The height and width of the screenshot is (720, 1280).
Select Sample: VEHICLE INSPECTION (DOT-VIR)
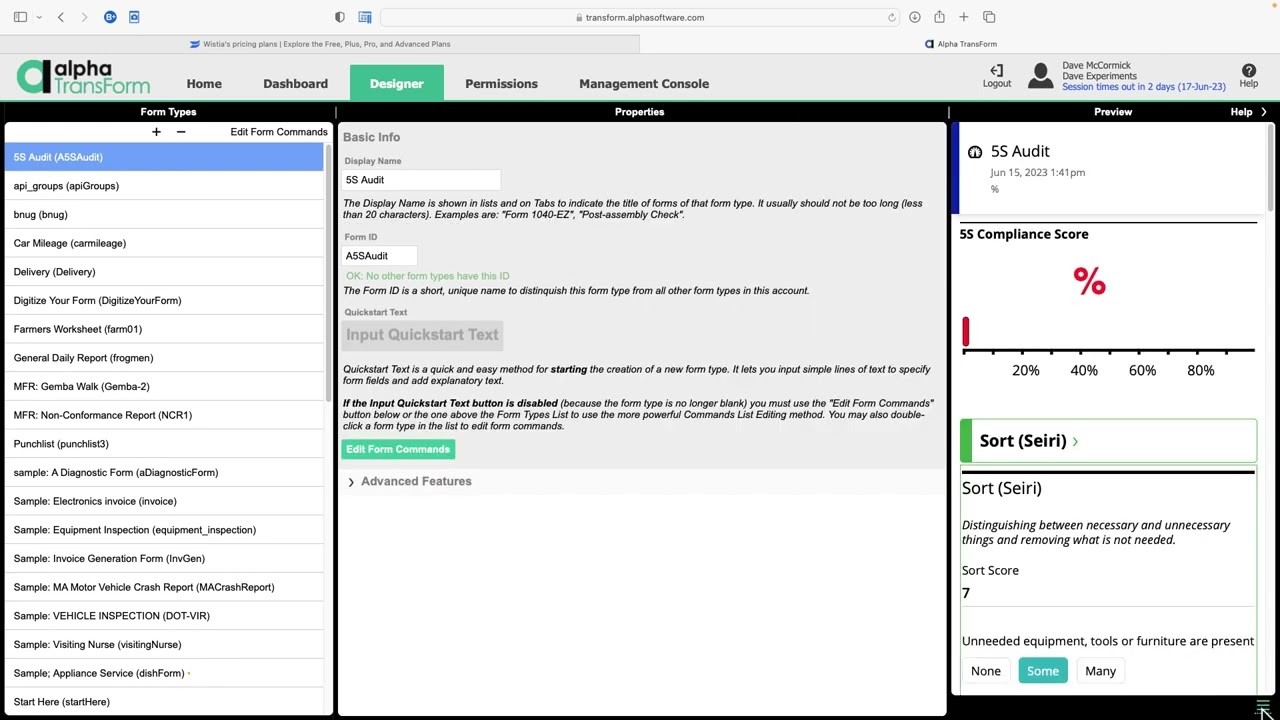click(x=164, y=616)
